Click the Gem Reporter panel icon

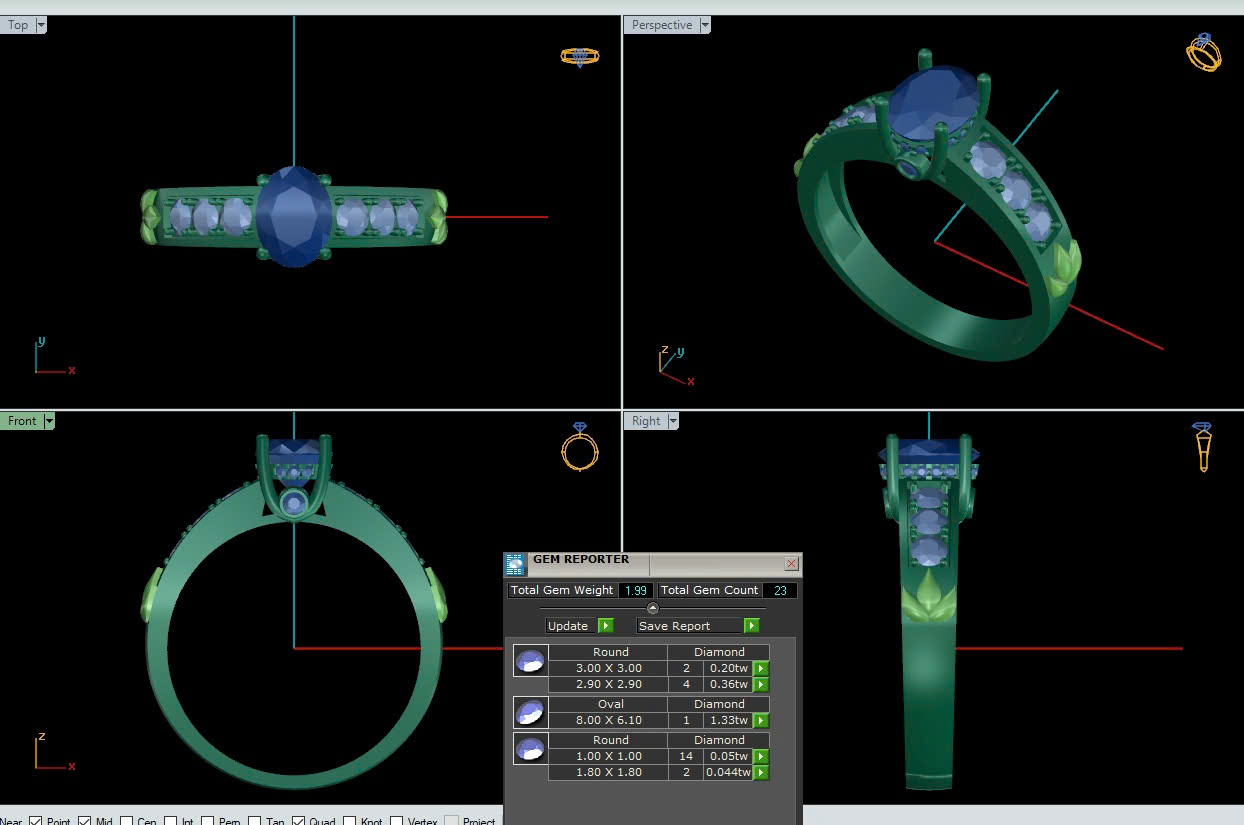tap(515, 564)
